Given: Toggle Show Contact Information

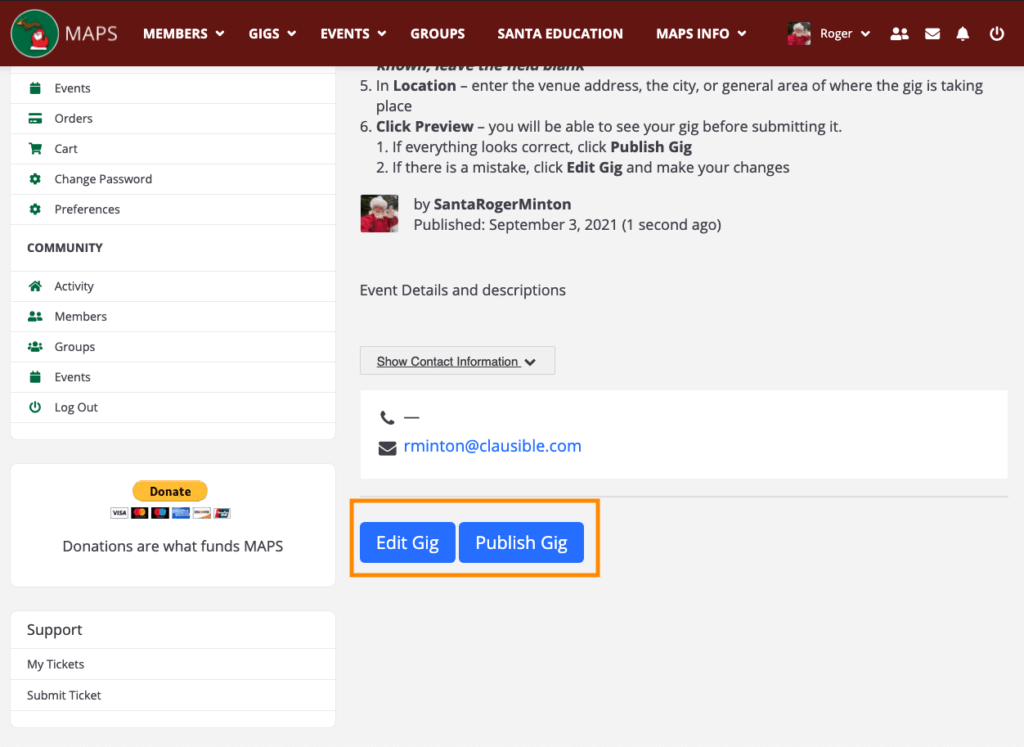Looking at the screenshot, I should [457, 360].
